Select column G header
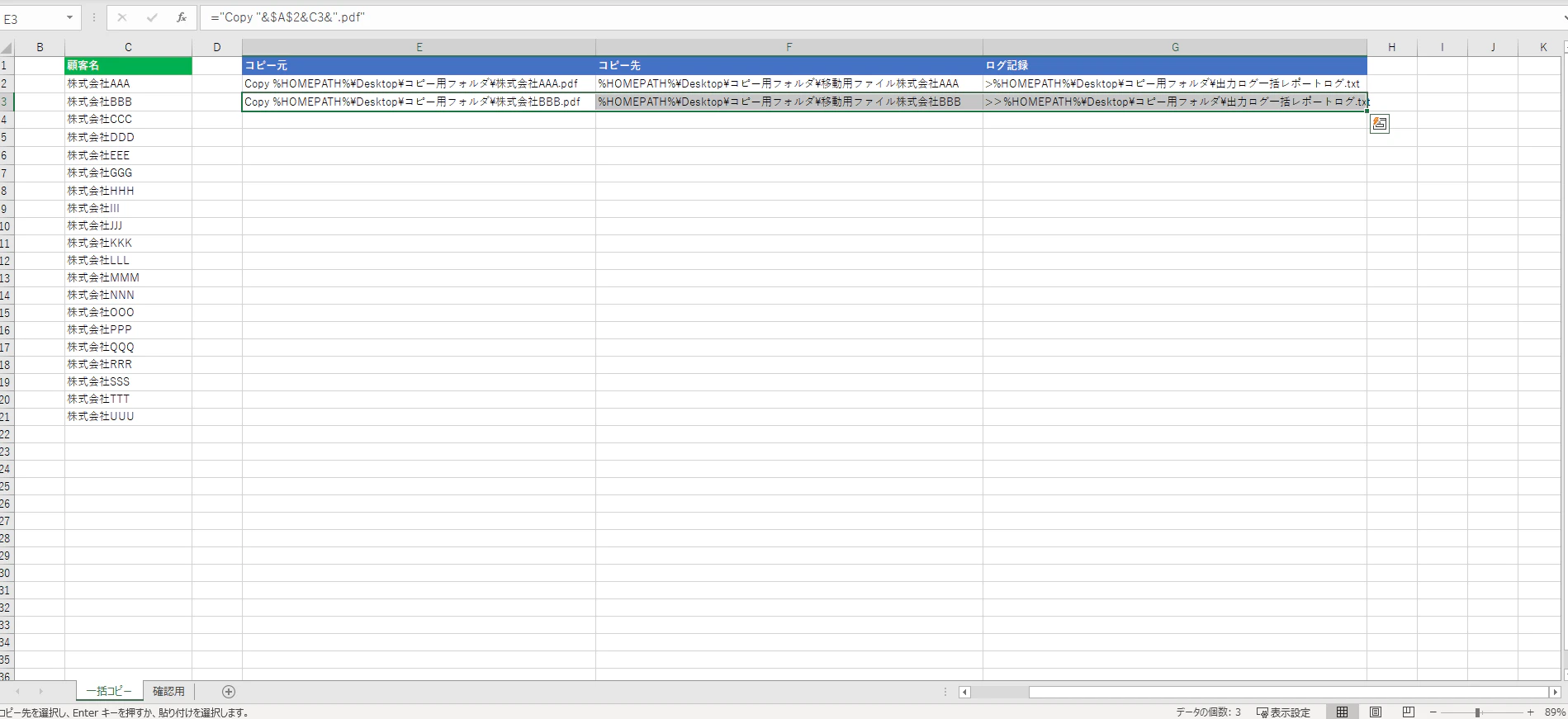The image size is (1568, 719). pos(1175,48)
